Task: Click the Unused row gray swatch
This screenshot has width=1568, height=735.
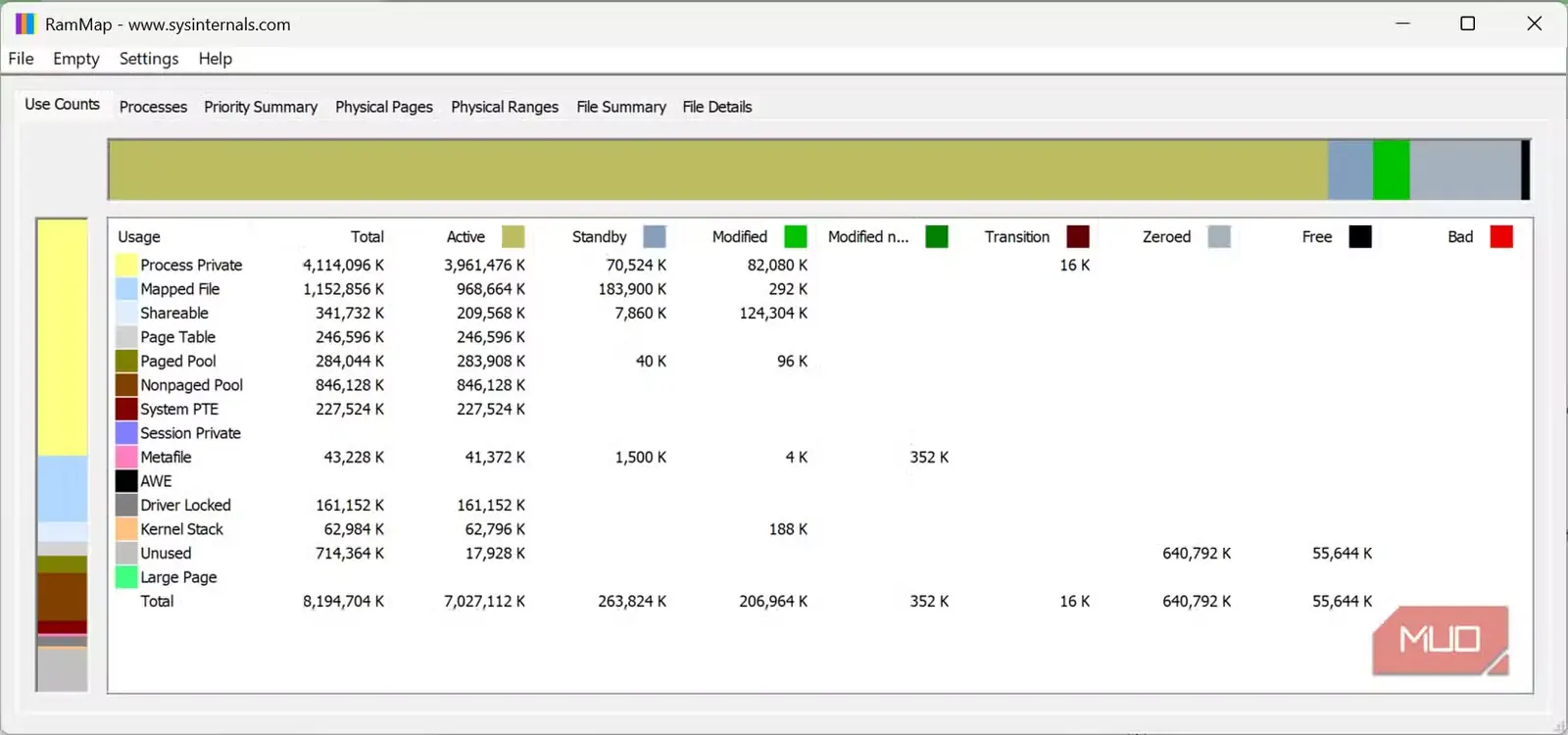Action: coord(126,553)
